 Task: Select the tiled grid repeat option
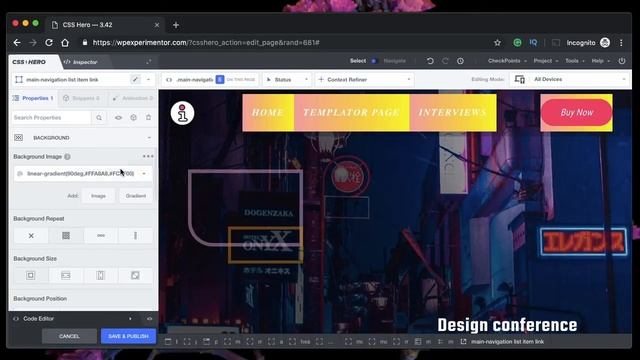pyautogui.click(x=66, y=236)
